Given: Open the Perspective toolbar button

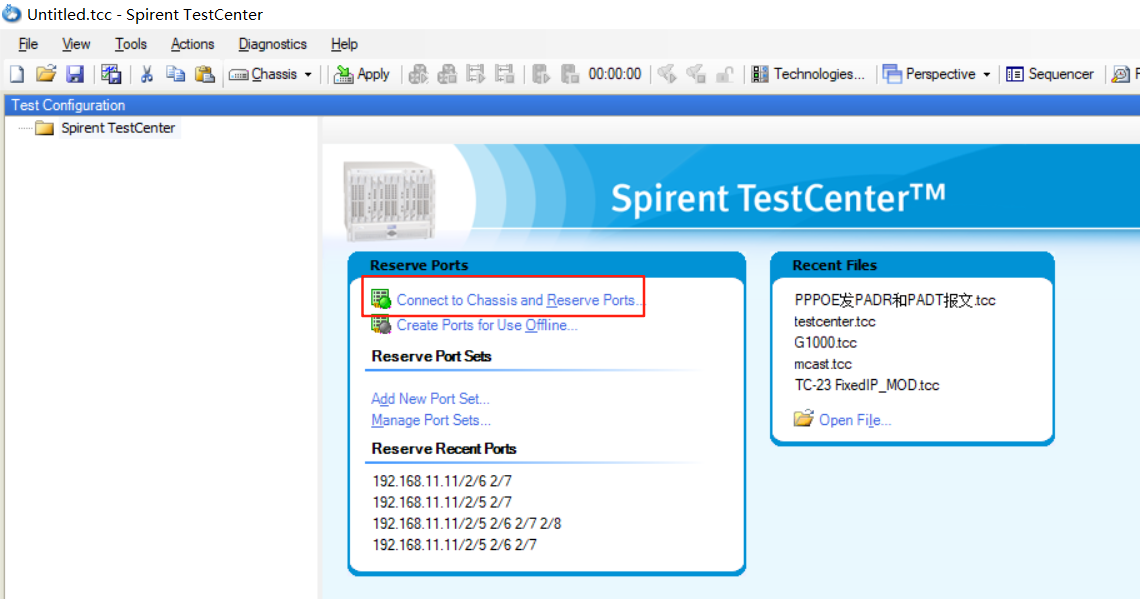Looking at the screenshot, I should [x=929, y=74].
